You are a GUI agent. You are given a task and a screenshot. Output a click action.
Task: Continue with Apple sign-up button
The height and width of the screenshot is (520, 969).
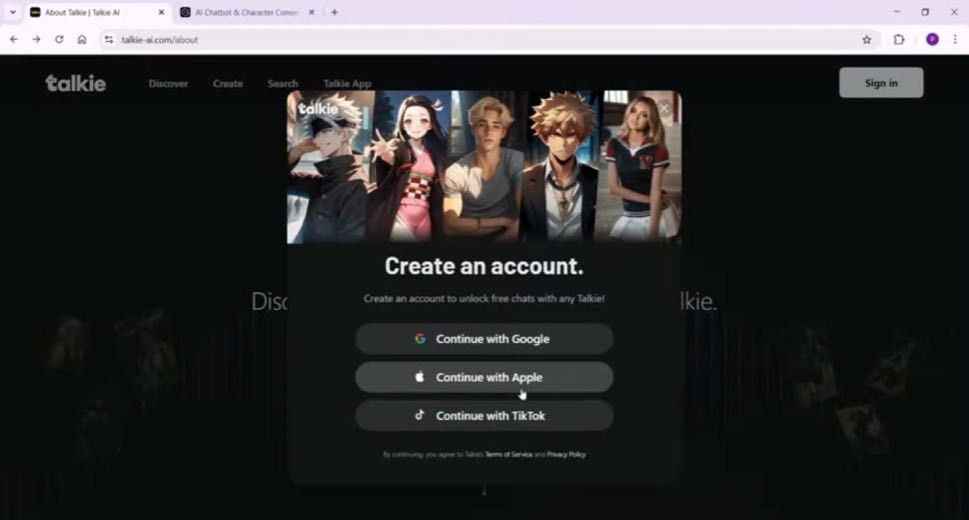pos(484,377)
